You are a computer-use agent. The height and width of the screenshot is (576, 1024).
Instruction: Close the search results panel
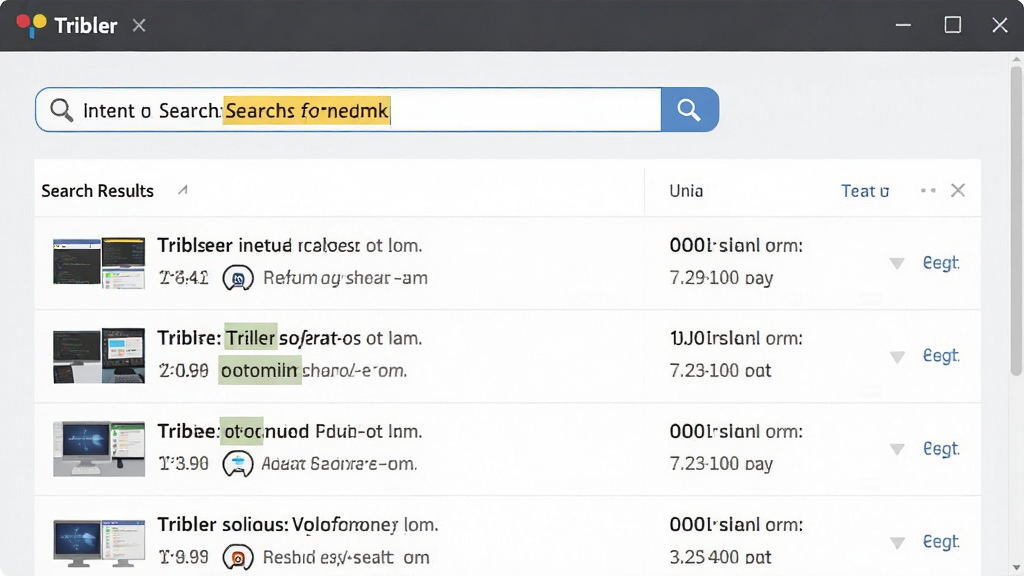click(958, 190)
